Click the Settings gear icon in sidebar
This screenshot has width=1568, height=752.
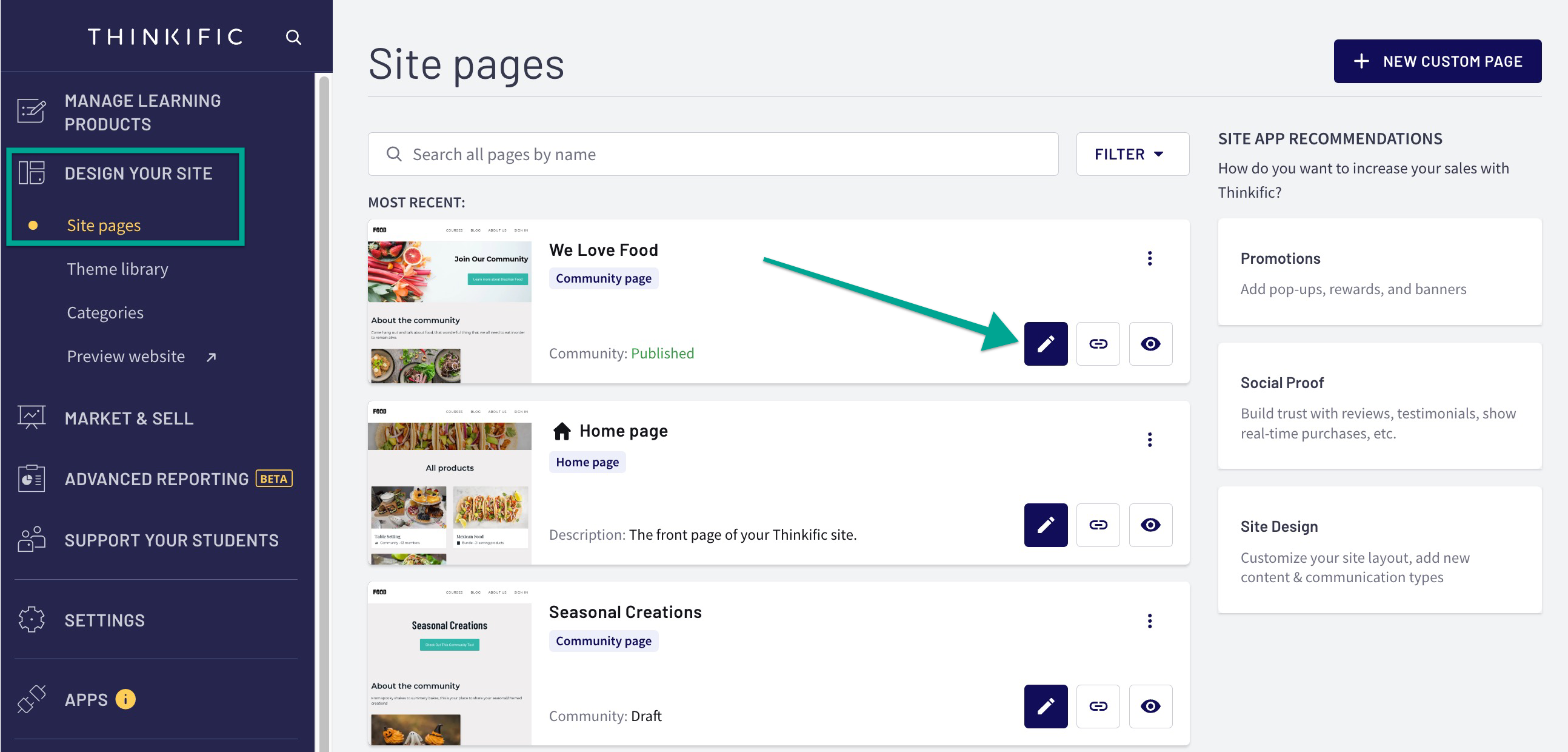coord(30,619)
